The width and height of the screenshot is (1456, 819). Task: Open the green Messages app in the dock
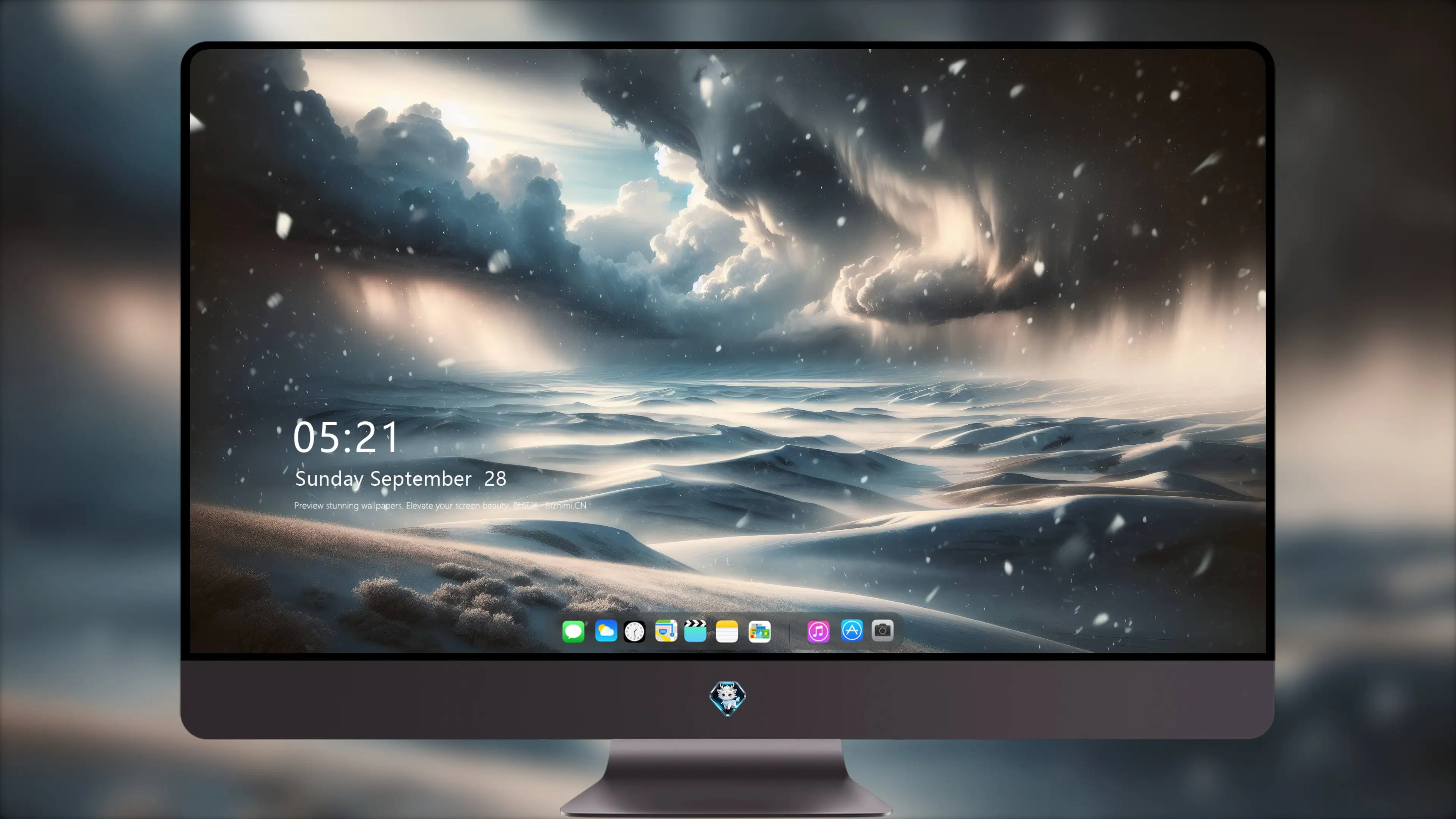click(x=573, y=631)
